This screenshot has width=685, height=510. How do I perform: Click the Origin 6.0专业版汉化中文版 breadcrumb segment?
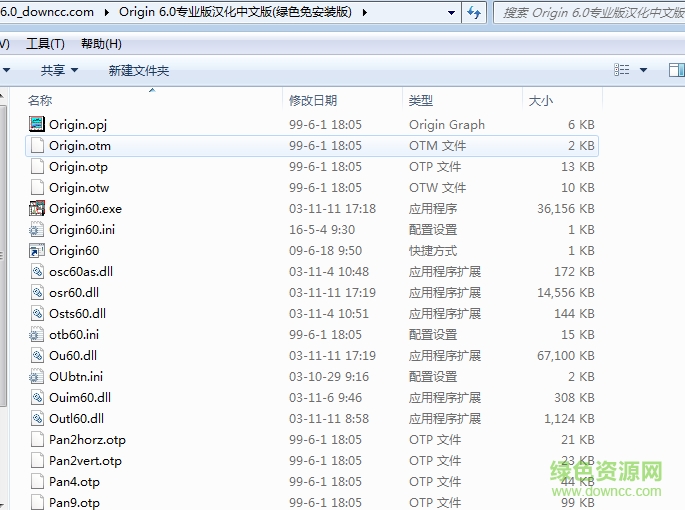tap(235, 12)
